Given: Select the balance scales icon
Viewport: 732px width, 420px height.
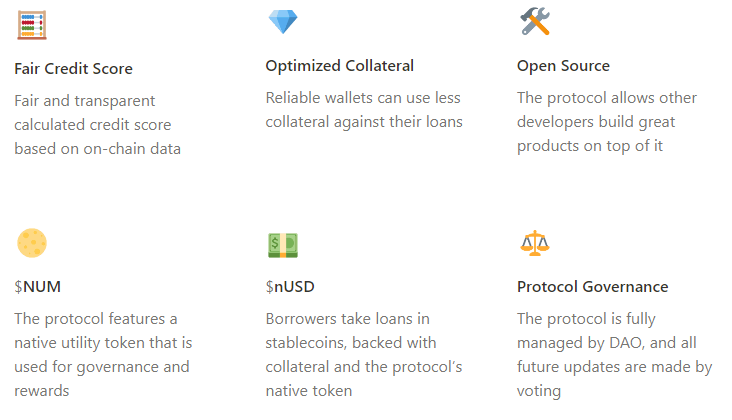Looking at the screenshot, I should pyautogui.click(x=535, y=243).
